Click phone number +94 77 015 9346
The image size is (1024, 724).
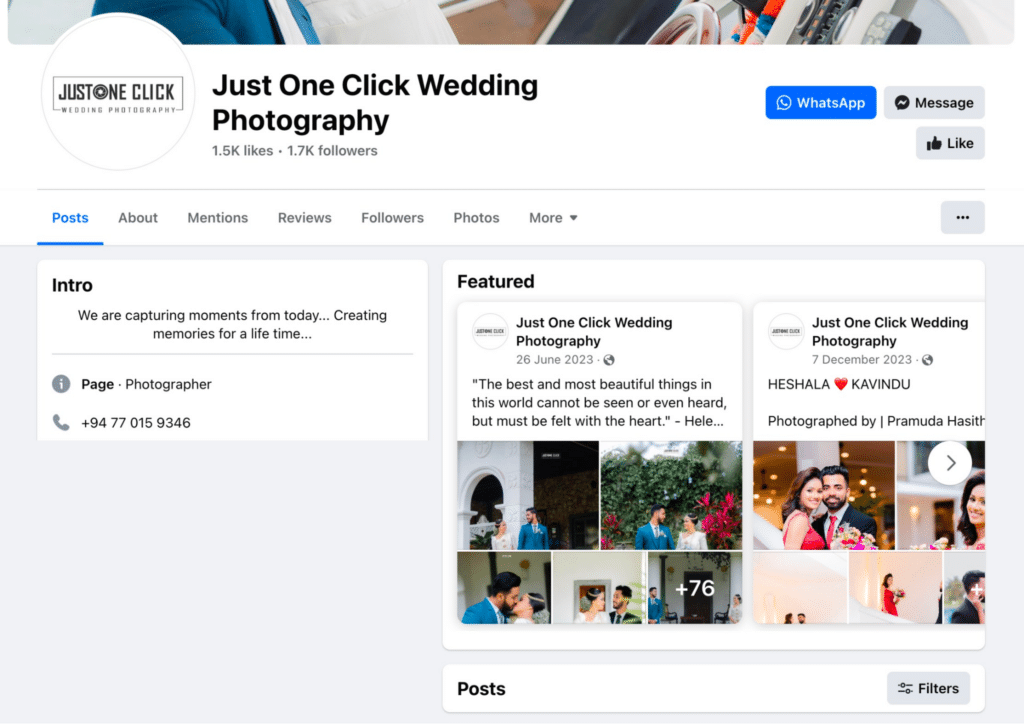click(136, 423)
